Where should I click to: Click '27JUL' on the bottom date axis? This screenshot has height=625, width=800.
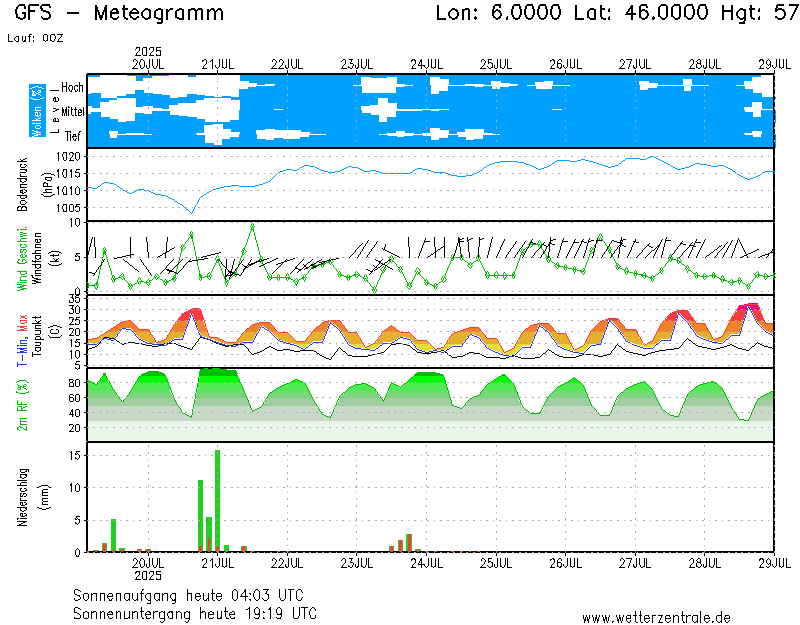click(635, 564)
